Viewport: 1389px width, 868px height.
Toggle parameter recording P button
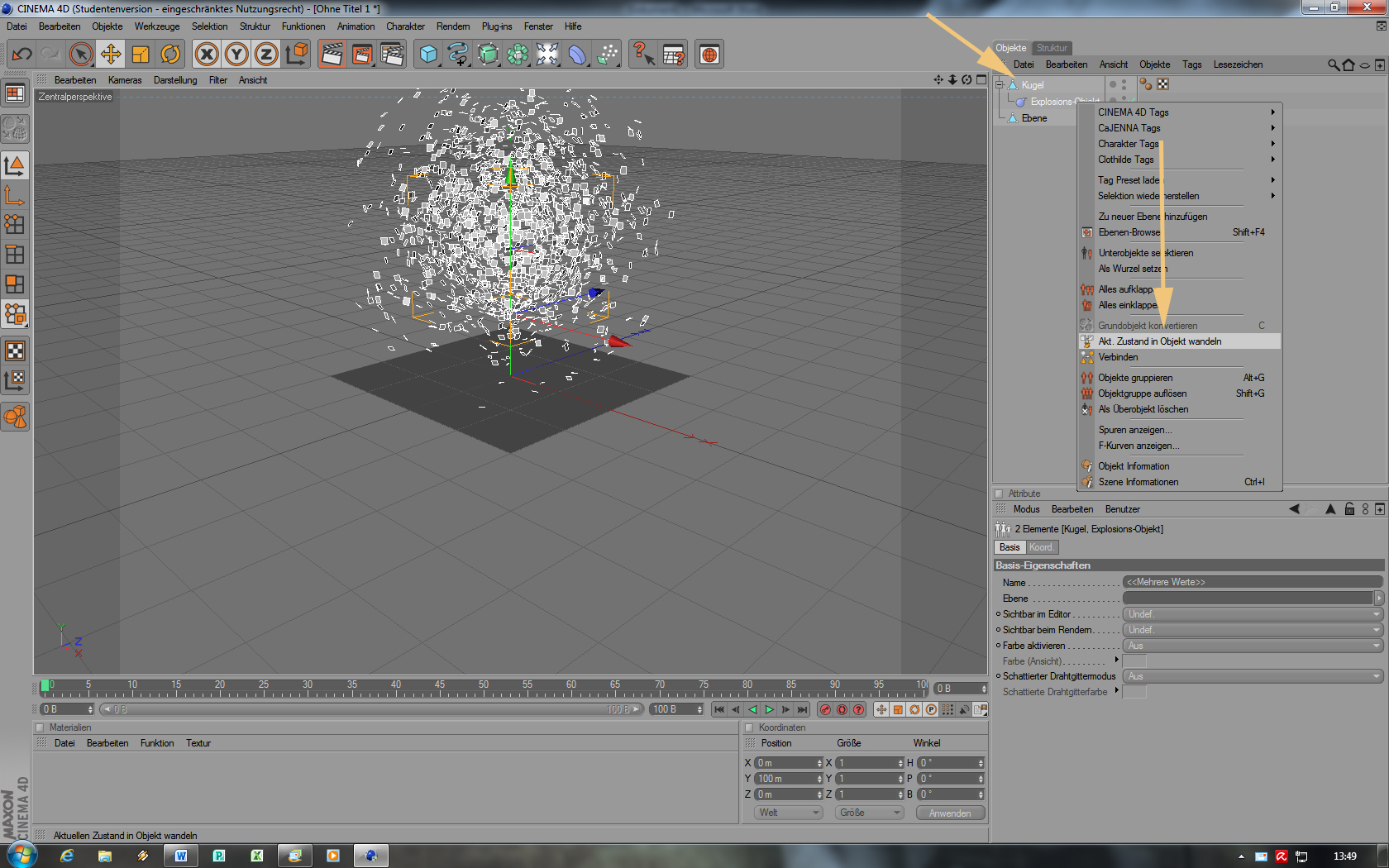click(931, 709)
